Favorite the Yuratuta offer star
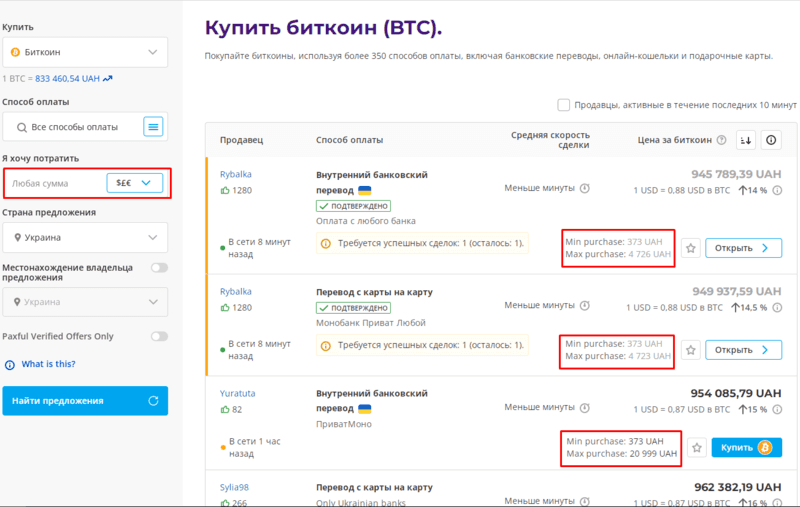 point(697,447)
